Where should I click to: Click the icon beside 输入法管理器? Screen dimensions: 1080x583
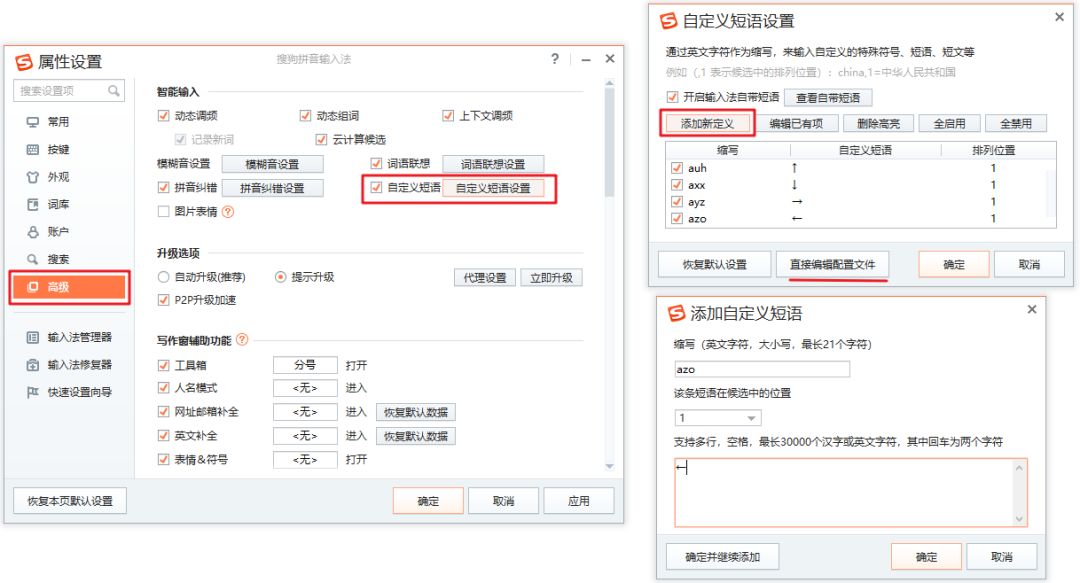pyautogui.click(x=32, y=337)
